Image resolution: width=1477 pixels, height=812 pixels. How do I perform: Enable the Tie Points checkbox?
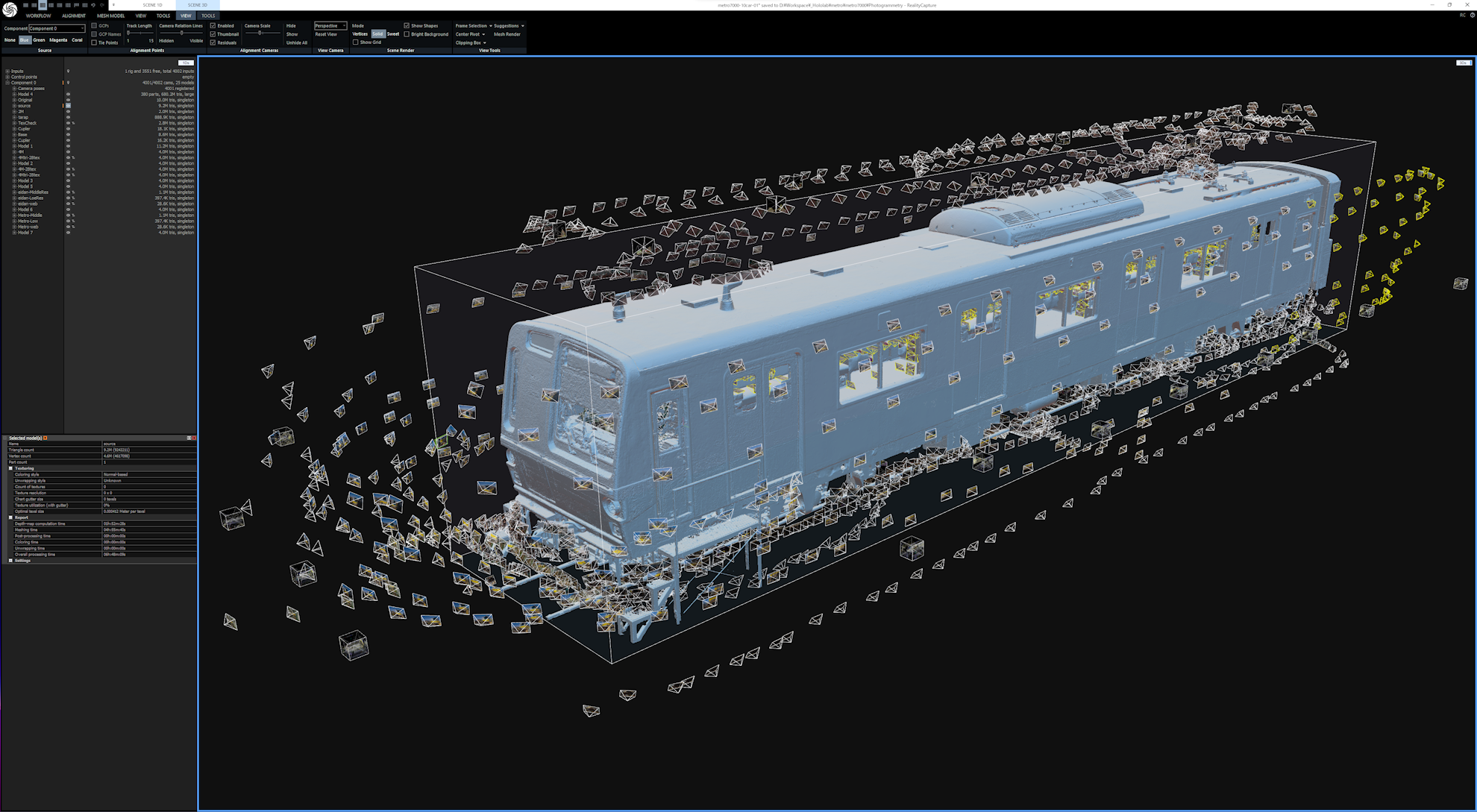[x=94, y=43]
